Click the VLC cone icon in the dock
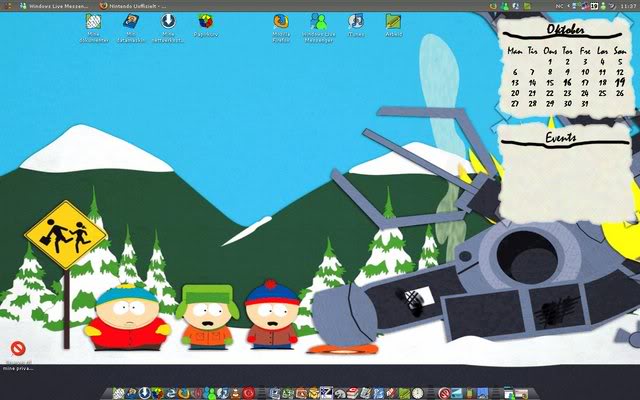The width and height of the screenshot is (640, 400). 236,393
